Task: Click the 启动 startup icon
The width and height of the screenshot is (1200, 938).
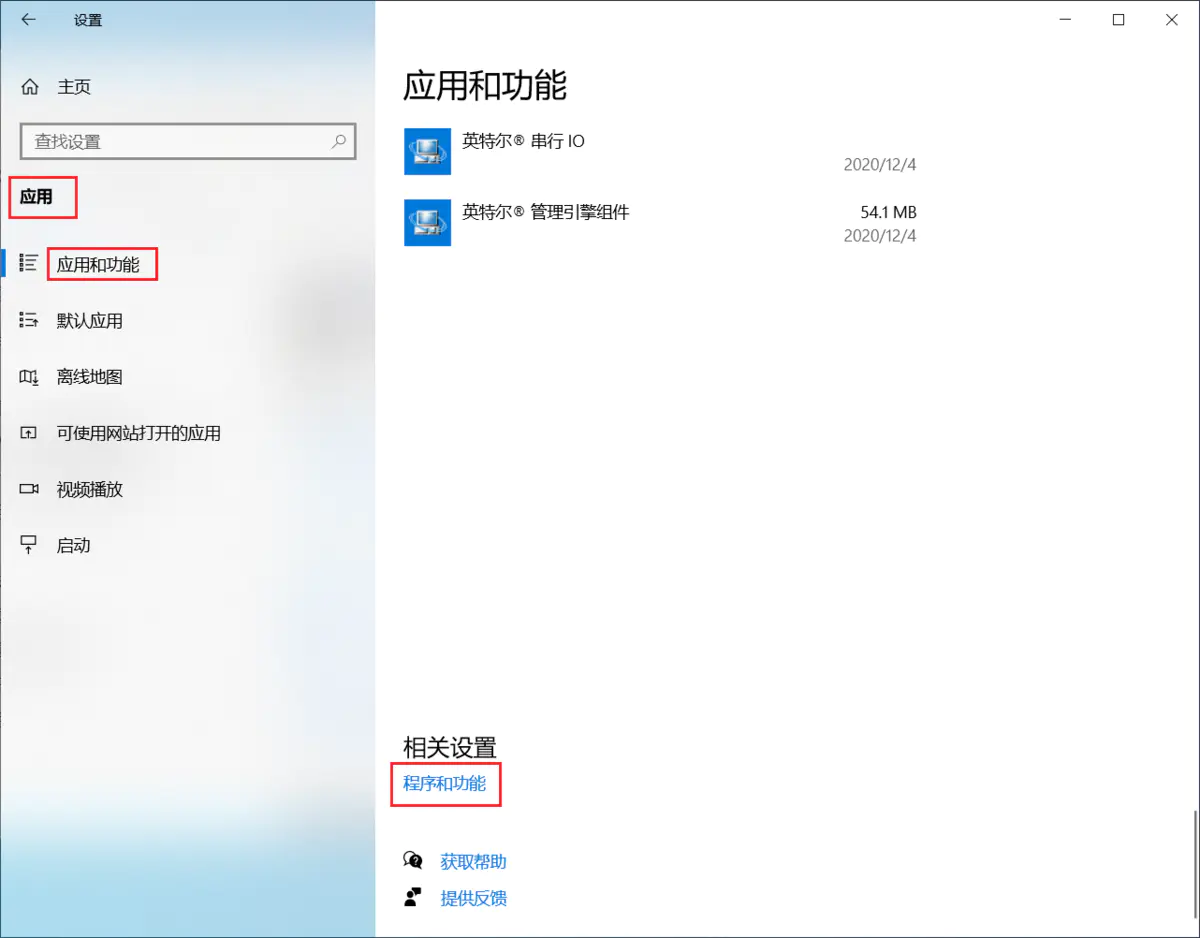Action: 29,545
